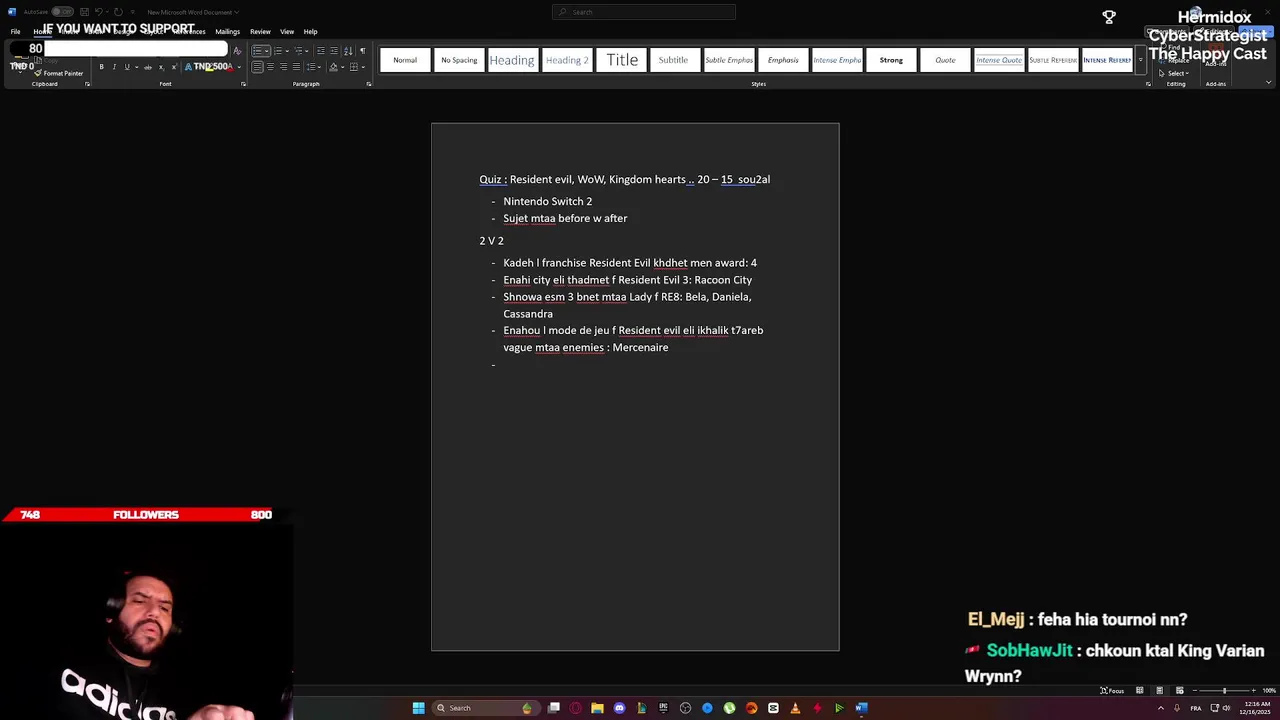Click the Word search box
1280x720 pixels.
click(644, 12)
